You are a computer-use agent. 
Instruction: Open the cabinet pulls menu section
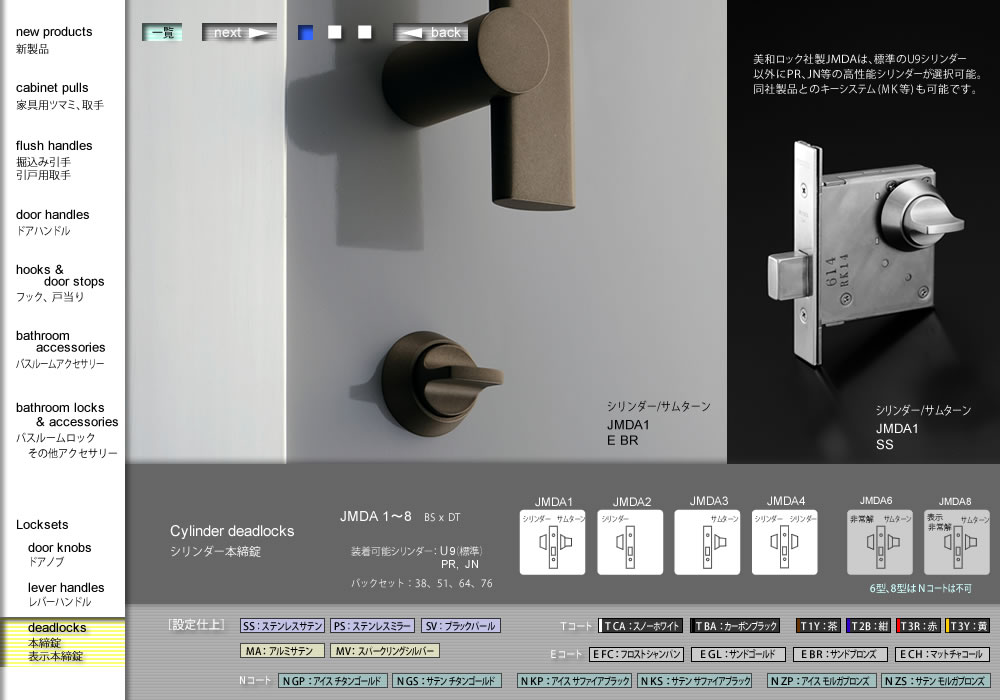52,88
